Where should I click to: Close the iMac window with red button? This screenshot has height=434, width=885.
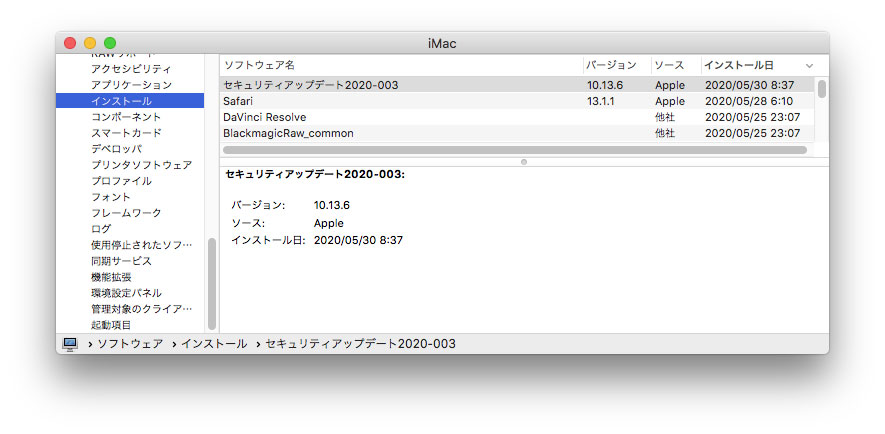(70, 43)
